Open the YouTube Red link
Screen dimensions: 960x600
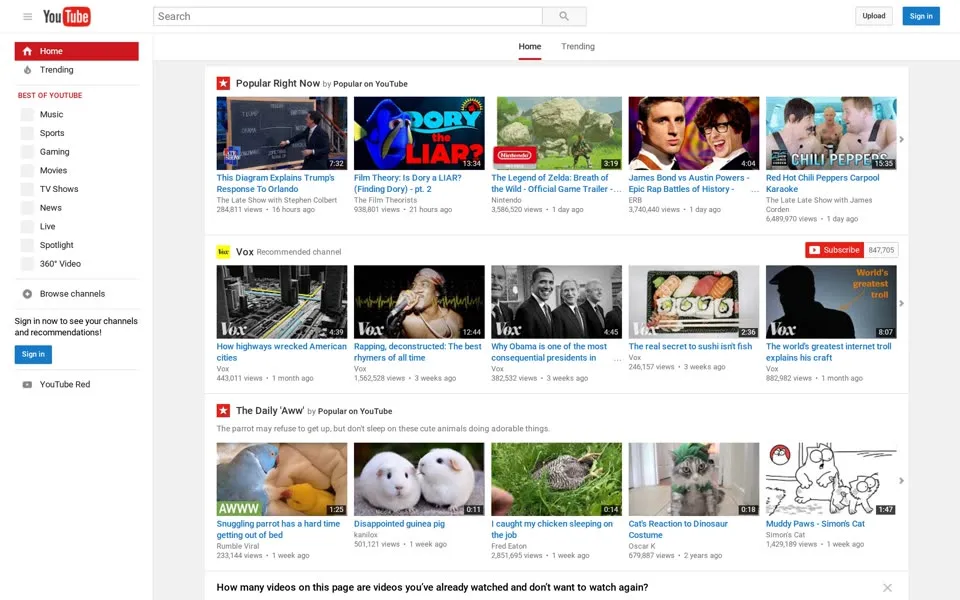[x=65, y=384]
